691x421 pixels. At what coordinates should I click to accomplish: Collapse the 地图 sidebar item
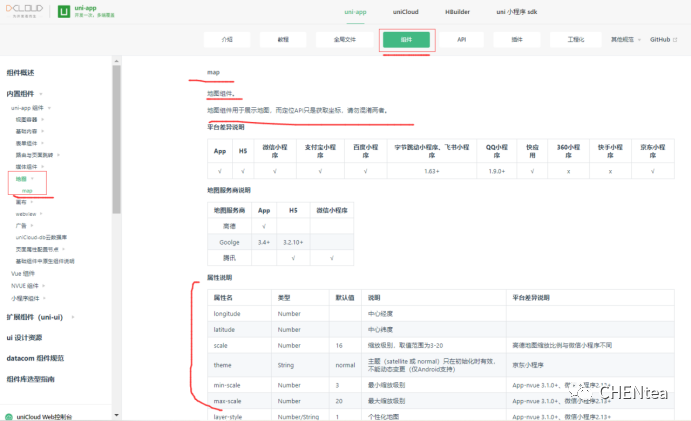pyautogui.click(x=24, y=179)
